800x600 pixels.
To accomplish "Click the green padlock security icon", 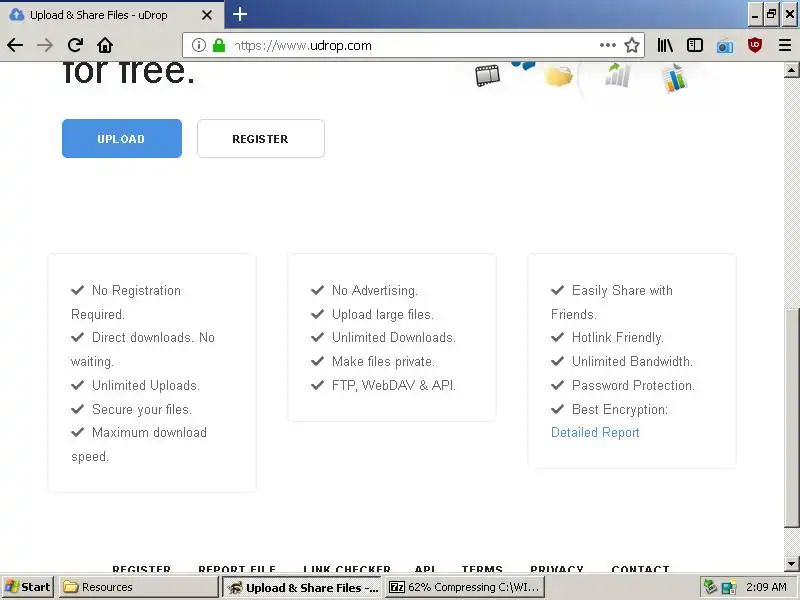I will (219, 45).
